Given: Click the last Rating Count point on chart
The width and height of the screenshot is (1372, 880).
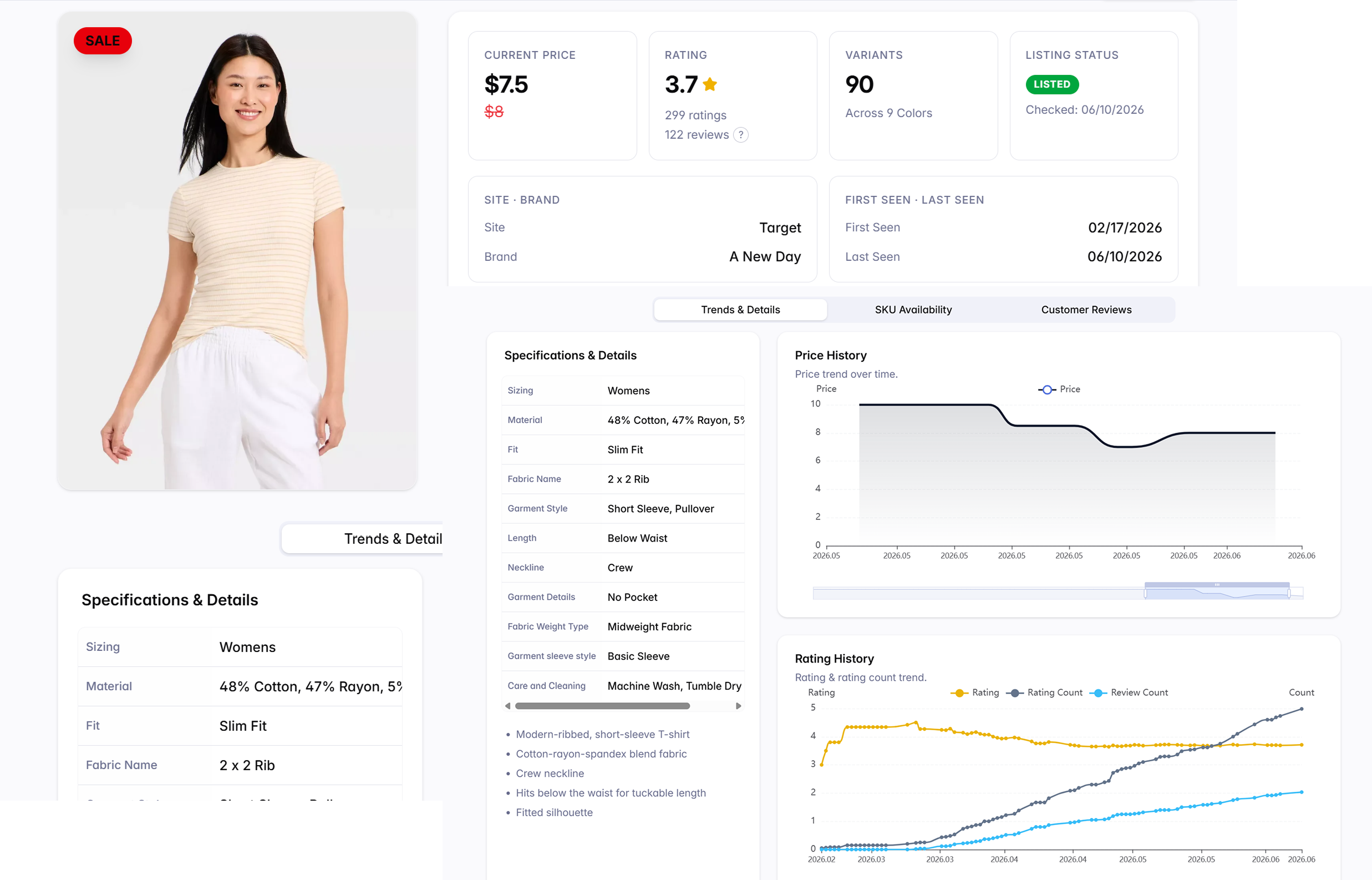Looking at the screenshot, I should pos(1301,709).
